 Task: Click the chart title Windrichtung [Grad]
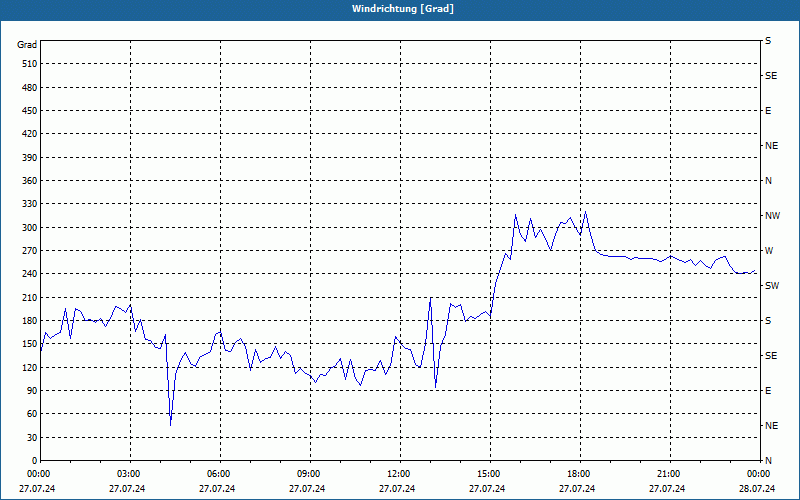[403, 9]
